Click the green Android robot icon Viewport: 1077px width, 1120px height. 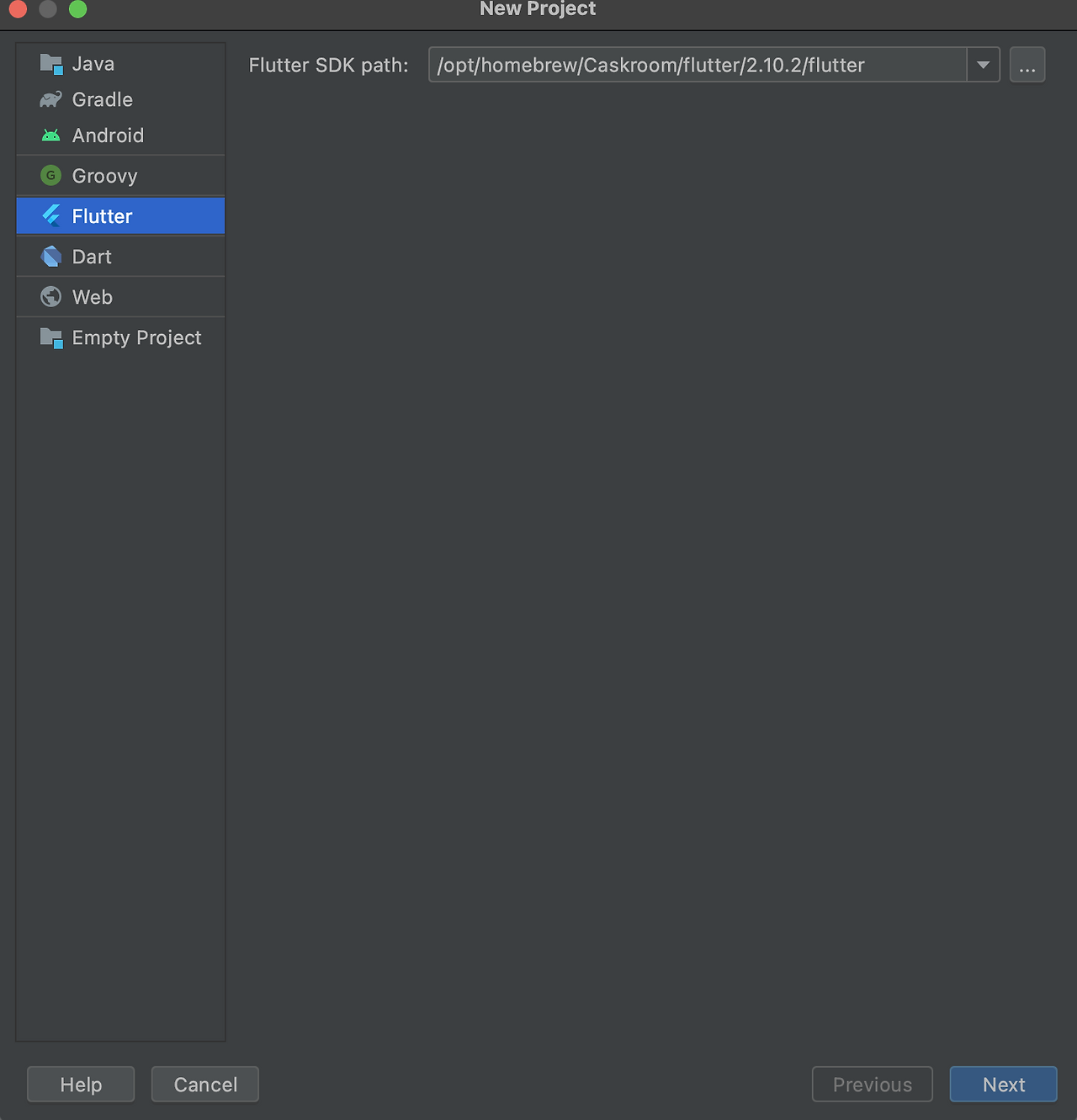[51, 135]
